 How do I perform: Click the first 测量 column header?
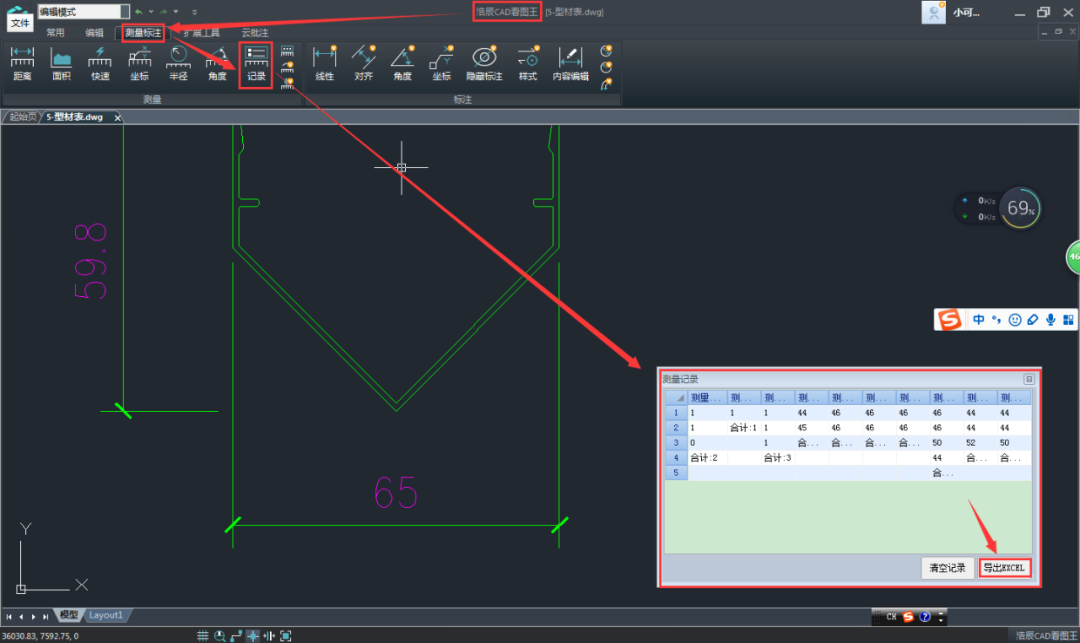(707, 398)
